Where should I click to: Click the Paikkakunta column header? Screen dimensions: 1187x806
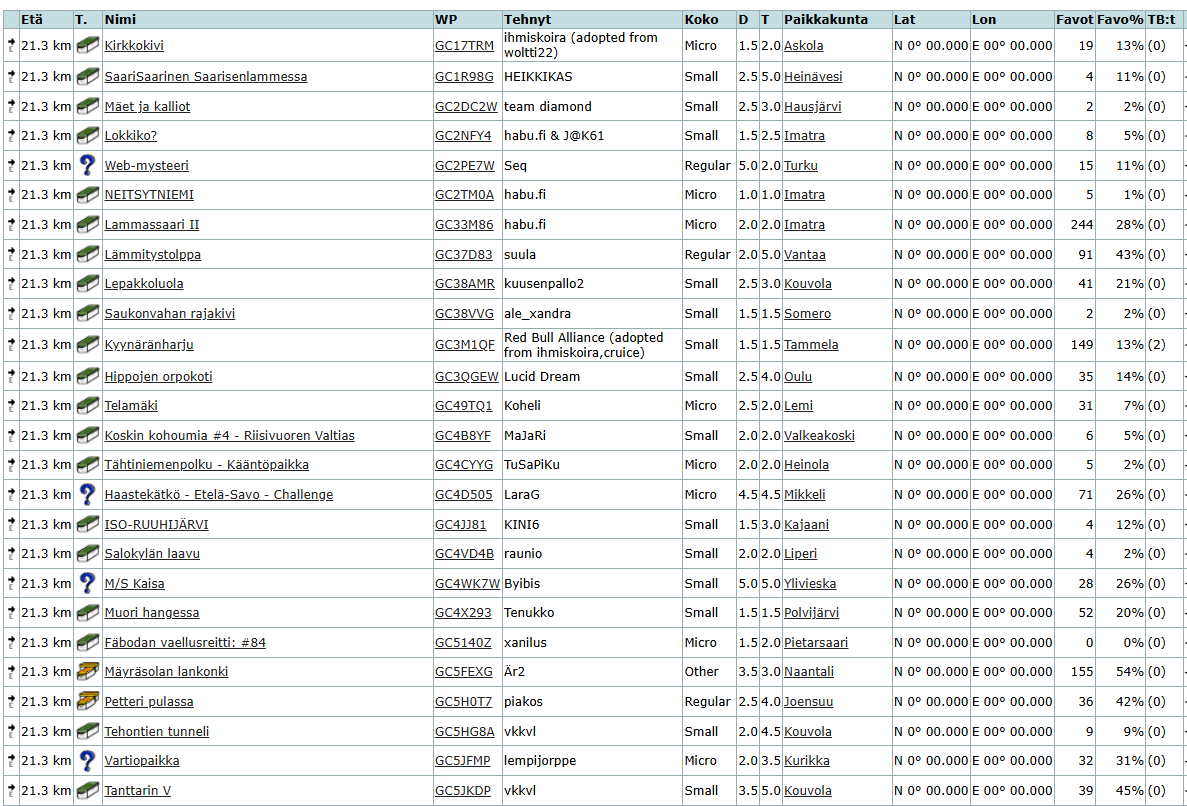pos(825,19)
